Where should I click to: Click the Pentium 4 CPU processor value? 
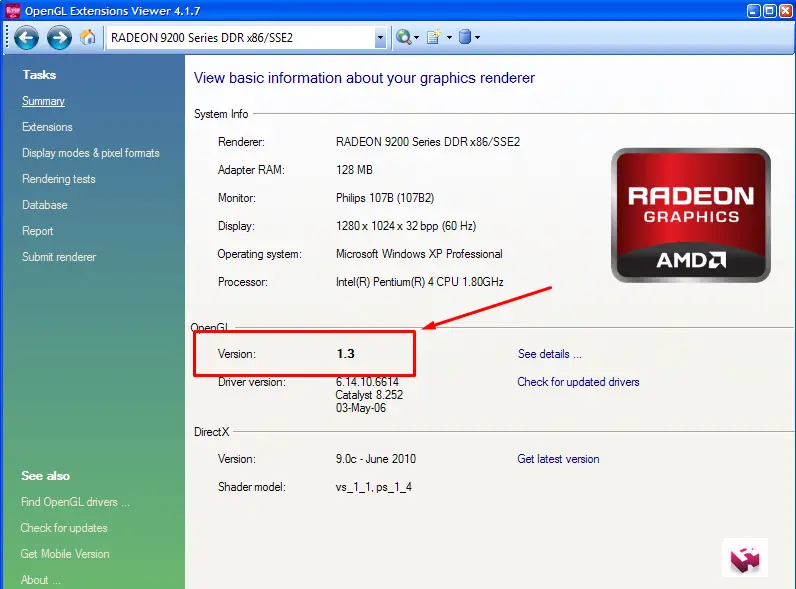click(x=419, y=282)
